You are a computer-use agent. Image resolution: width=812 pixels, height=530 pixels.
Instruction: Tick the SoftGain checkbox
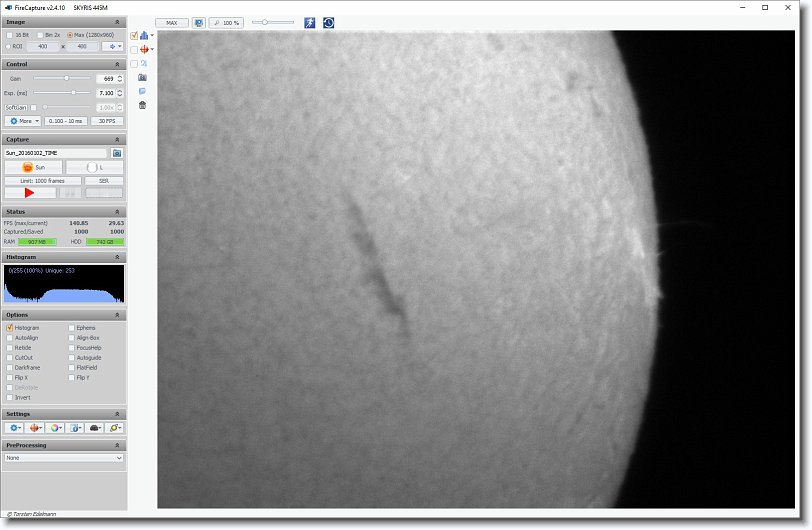coord(34,108)
